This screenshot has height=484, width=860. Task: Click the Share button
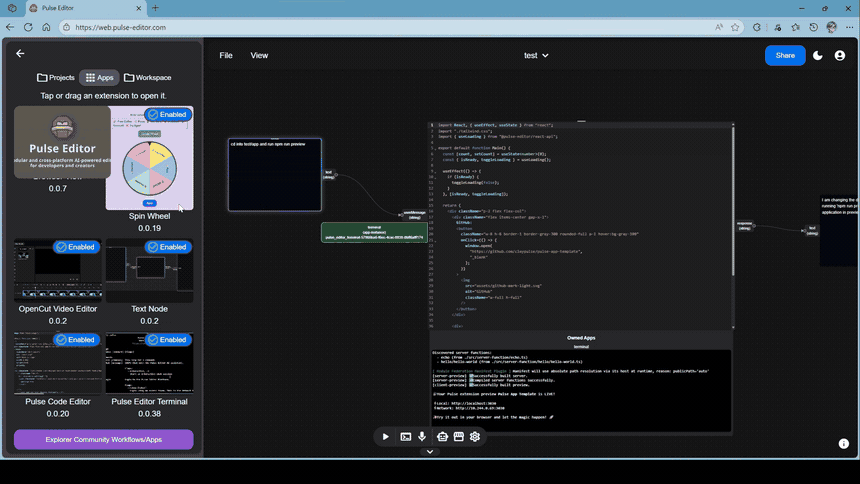pyautogui.click(x=785, y=56)
